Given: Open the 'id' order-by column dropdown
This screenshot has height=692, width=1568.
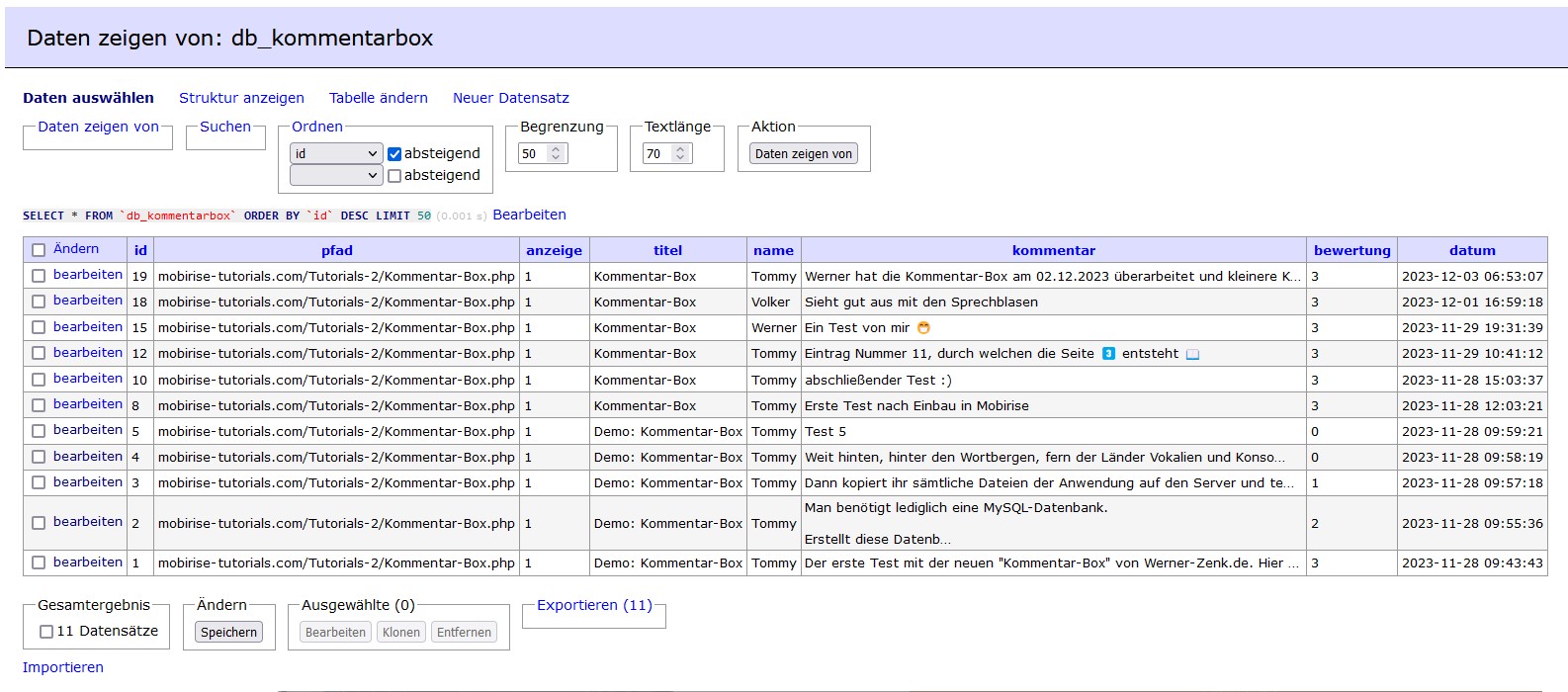Looking at the screenshot, I should tap(335, 153).
